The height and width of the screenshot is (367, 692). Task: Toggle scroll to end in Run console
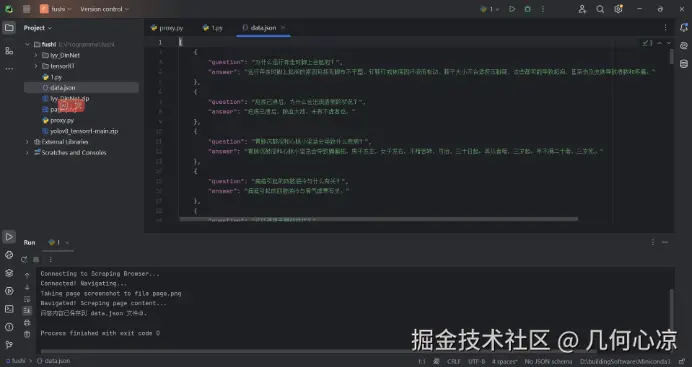27,311
